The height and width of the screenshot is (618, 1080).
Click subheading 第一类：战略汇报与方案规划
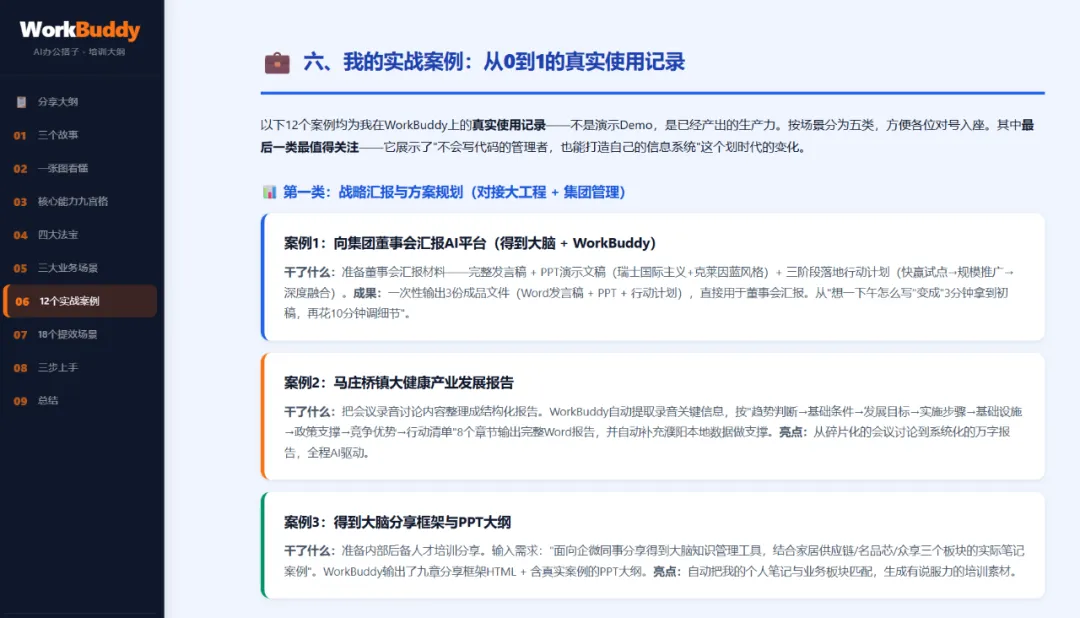pyautogui.click(x=454, y=192)
